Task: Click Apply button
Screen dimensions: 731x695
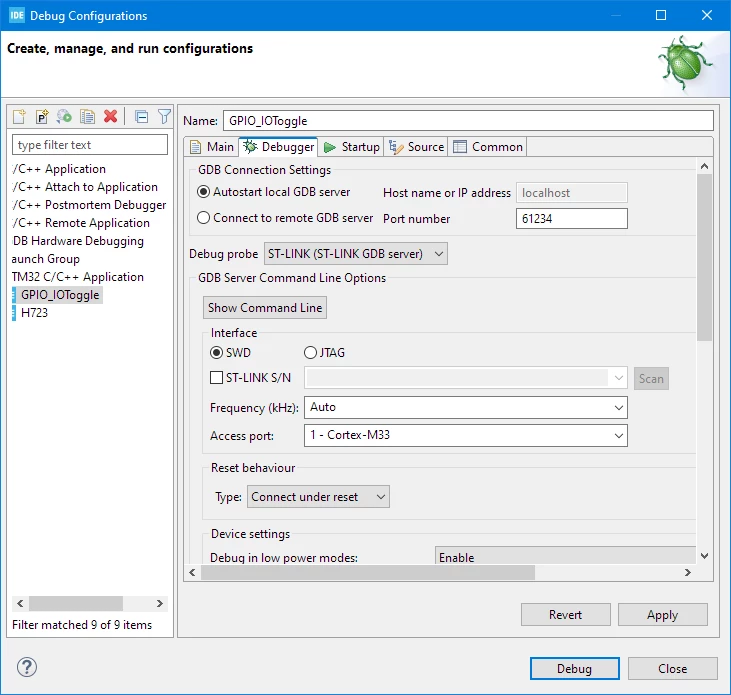Action: pos(662,615)
